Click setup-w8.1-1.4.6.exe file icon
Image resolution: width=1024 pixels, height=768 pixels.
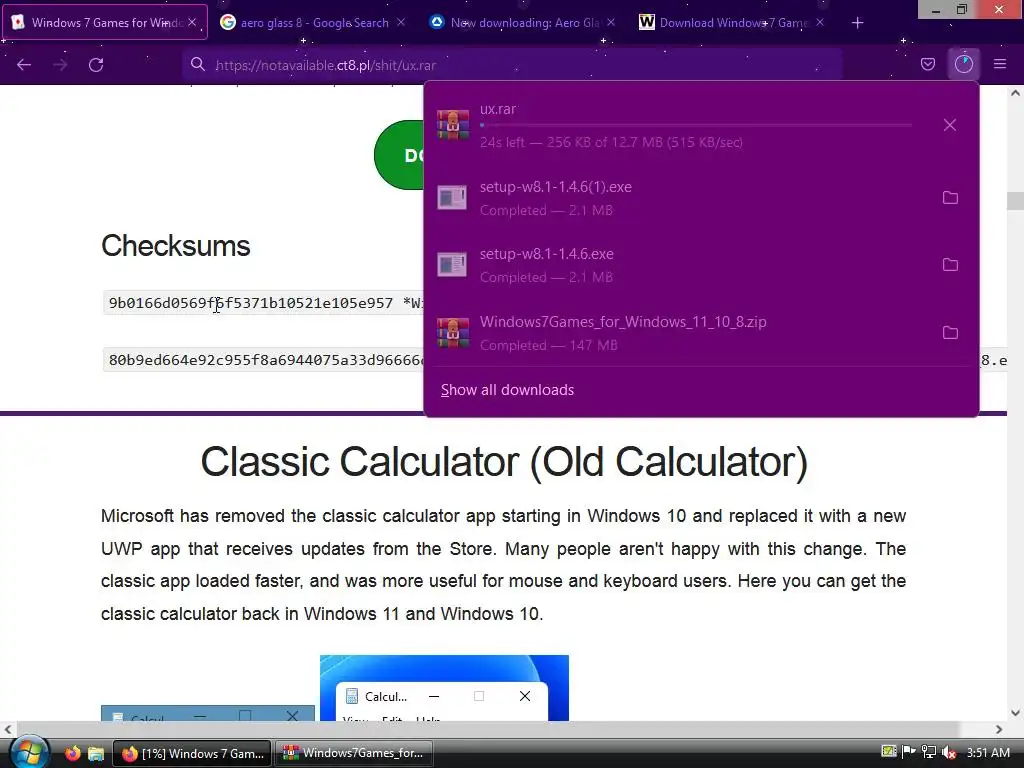(452, 264)
